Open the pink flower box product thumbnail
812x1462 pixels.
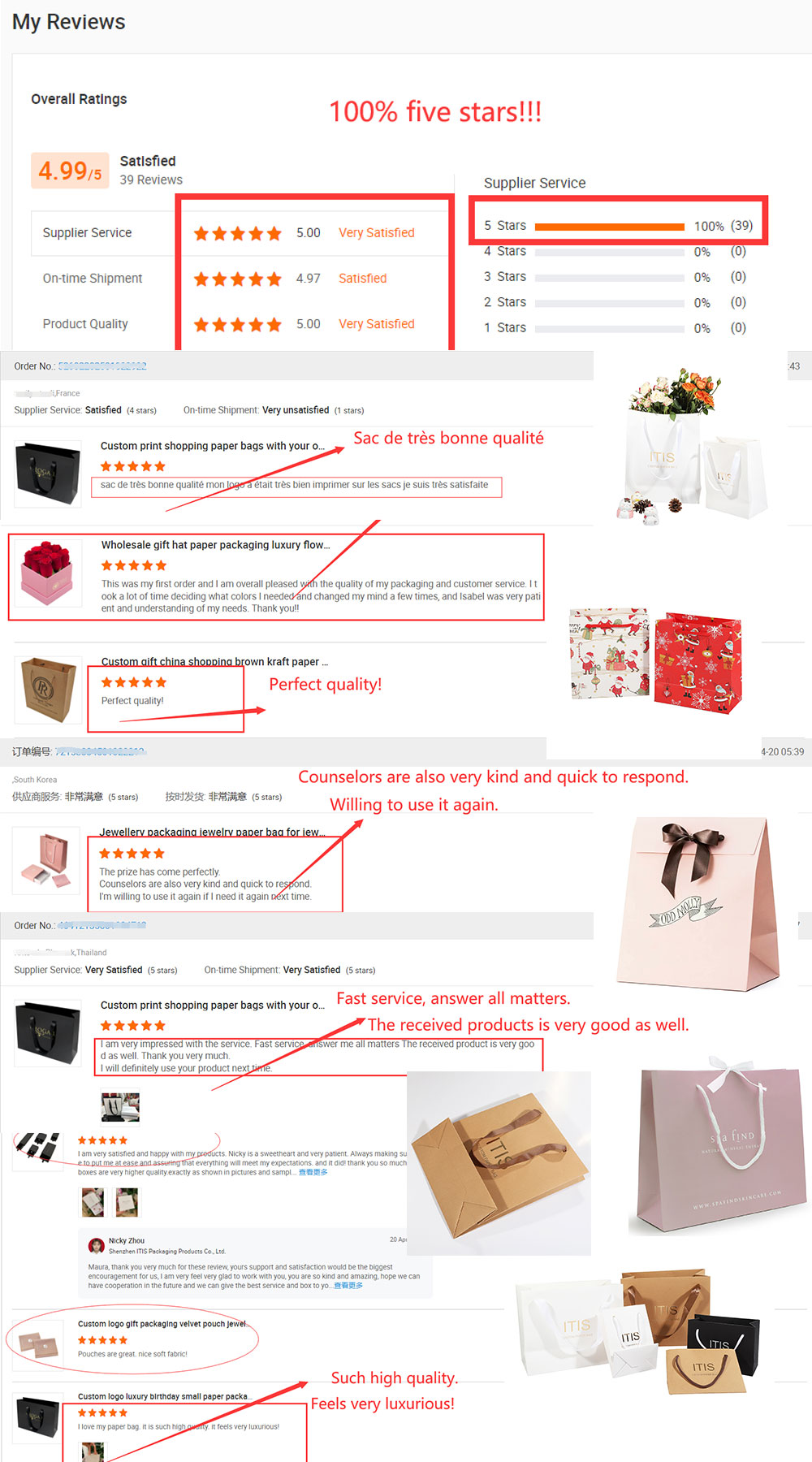click(49, 573)
